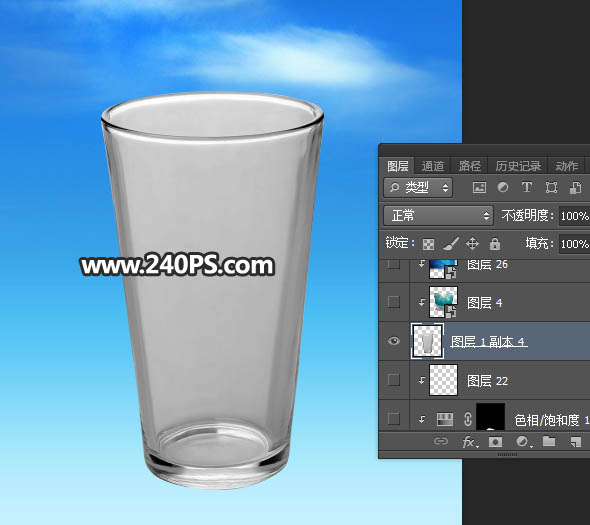Select the 图层 1 副本 4 thumbnail
Screen dimensions: 590x525
coord(427,341)
